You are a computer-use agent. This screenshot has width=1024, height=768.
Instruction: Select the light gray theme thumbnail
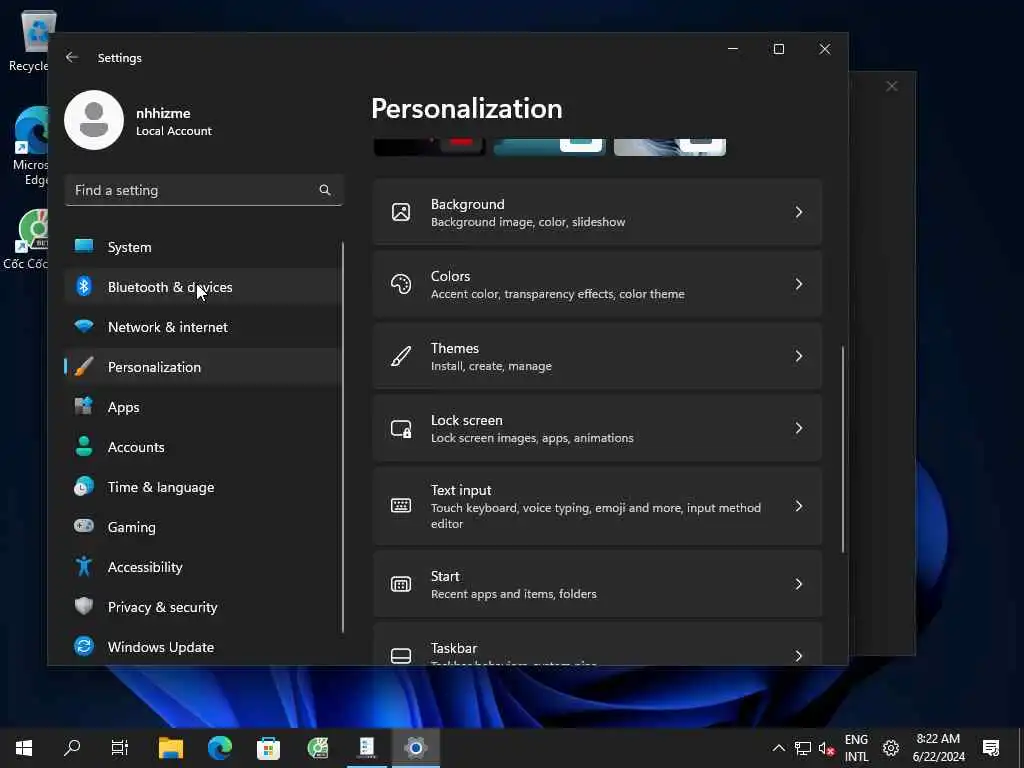[669, 147]
